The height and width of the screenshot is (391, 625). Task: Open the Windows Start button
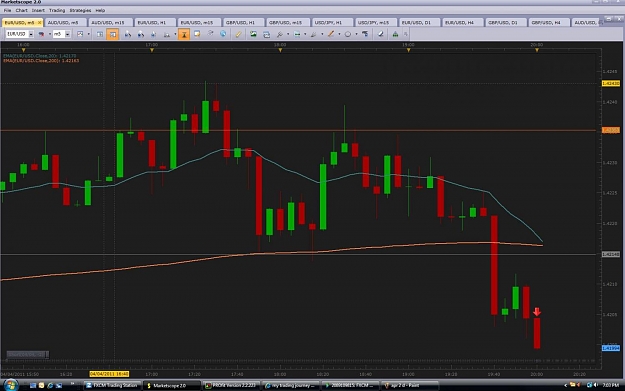coord(11,385)
